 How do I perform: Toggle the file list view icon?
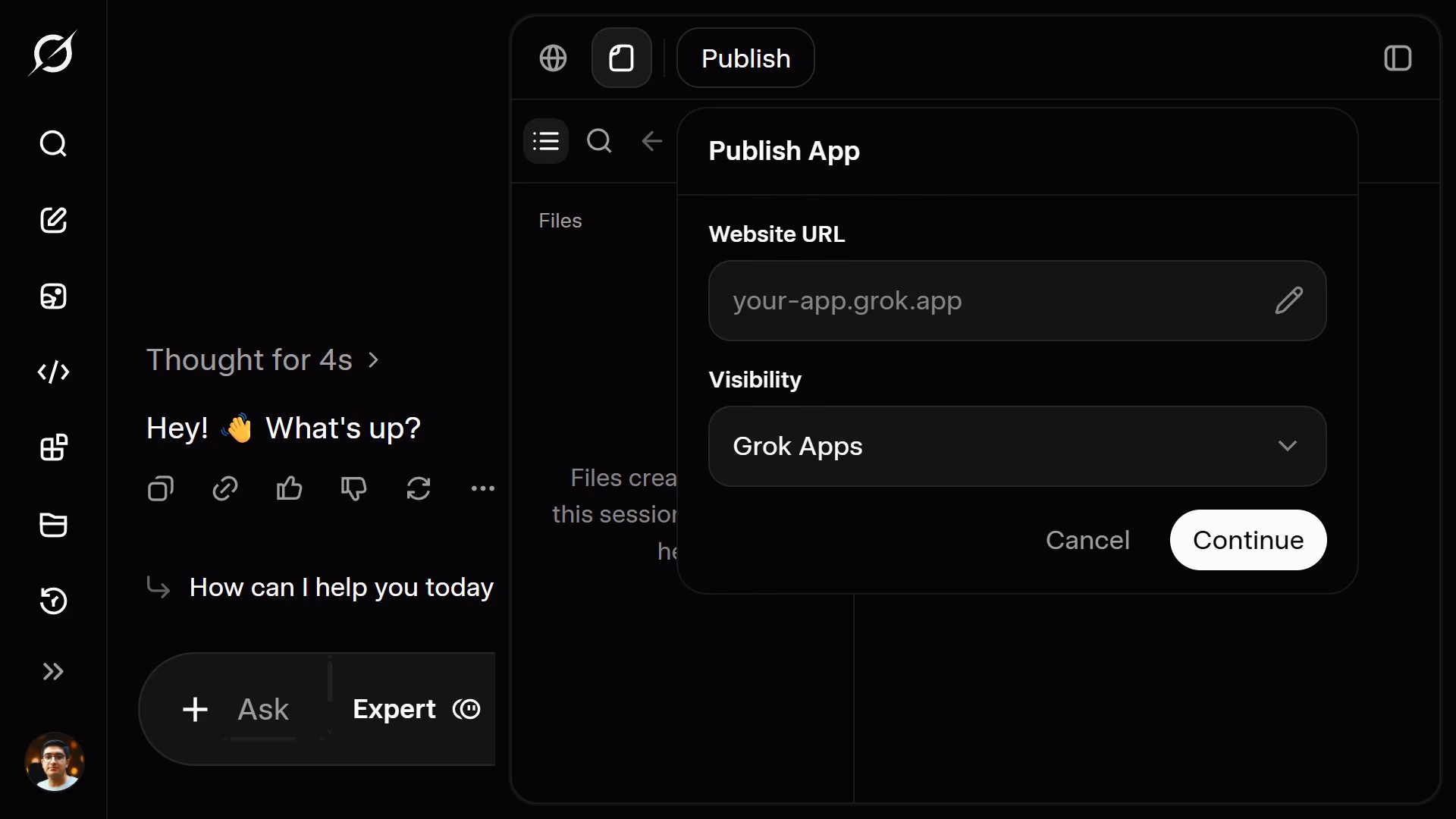[x=546, y=141]
